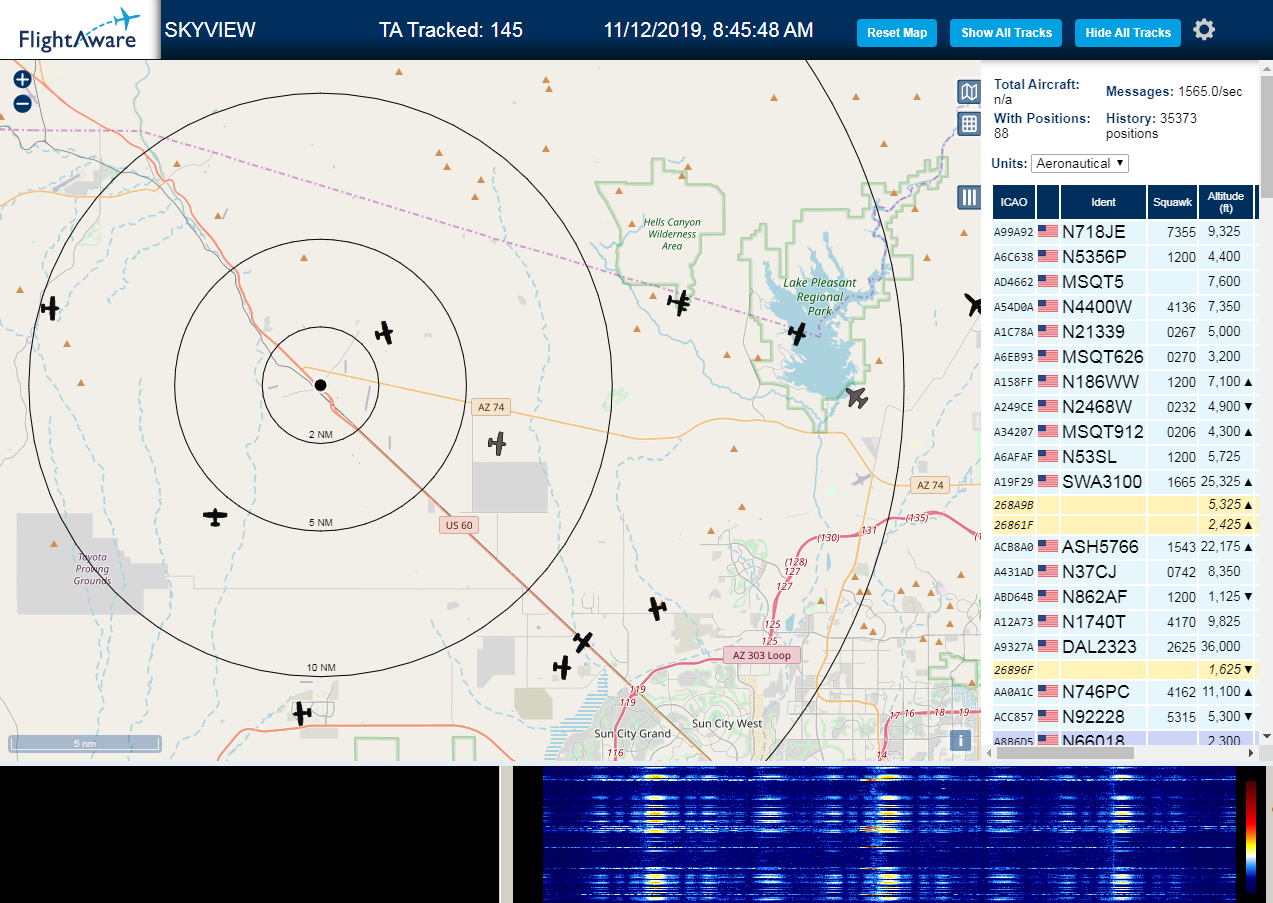Screen dimensions: 1273x903
Task: Select aircraft at bottom below 10 NM label
Action: coord(302,713)
